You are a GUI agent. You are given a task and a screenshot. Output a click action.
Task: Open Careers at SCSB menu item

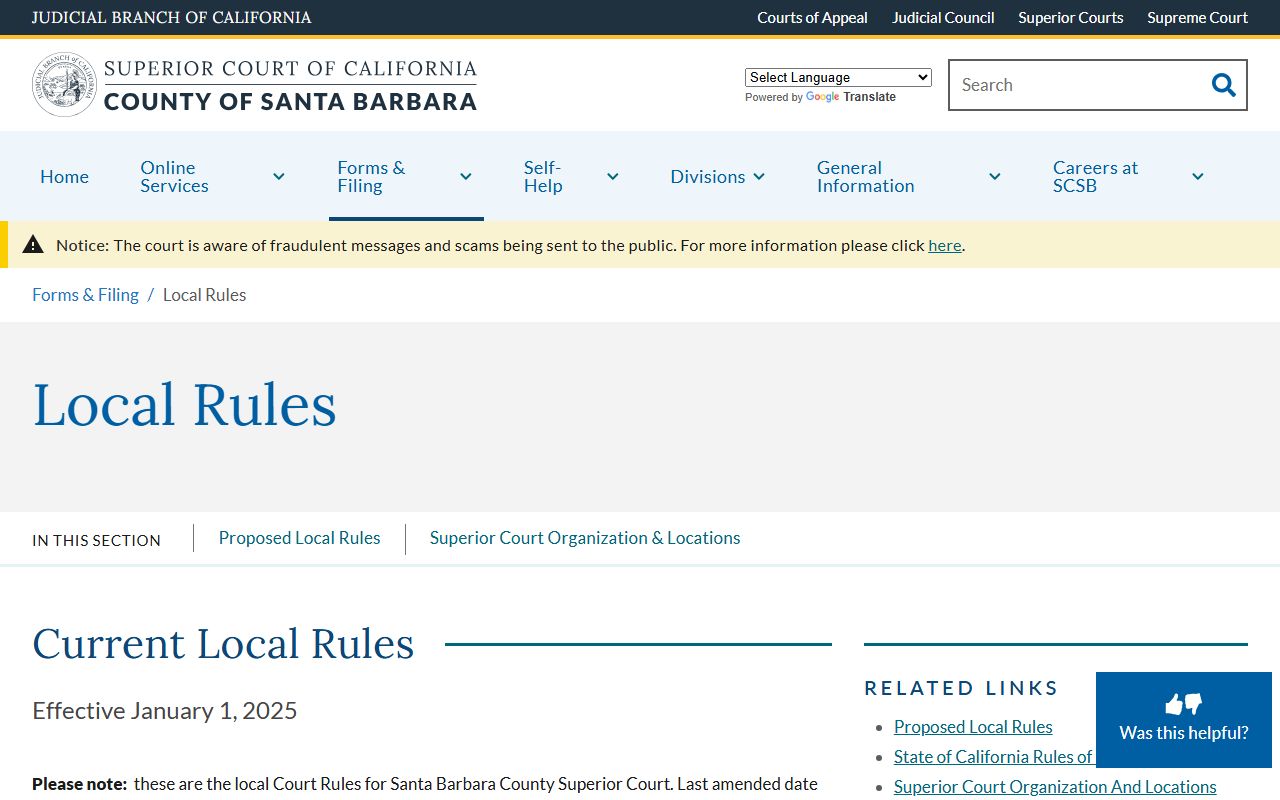click(1095, 177)
